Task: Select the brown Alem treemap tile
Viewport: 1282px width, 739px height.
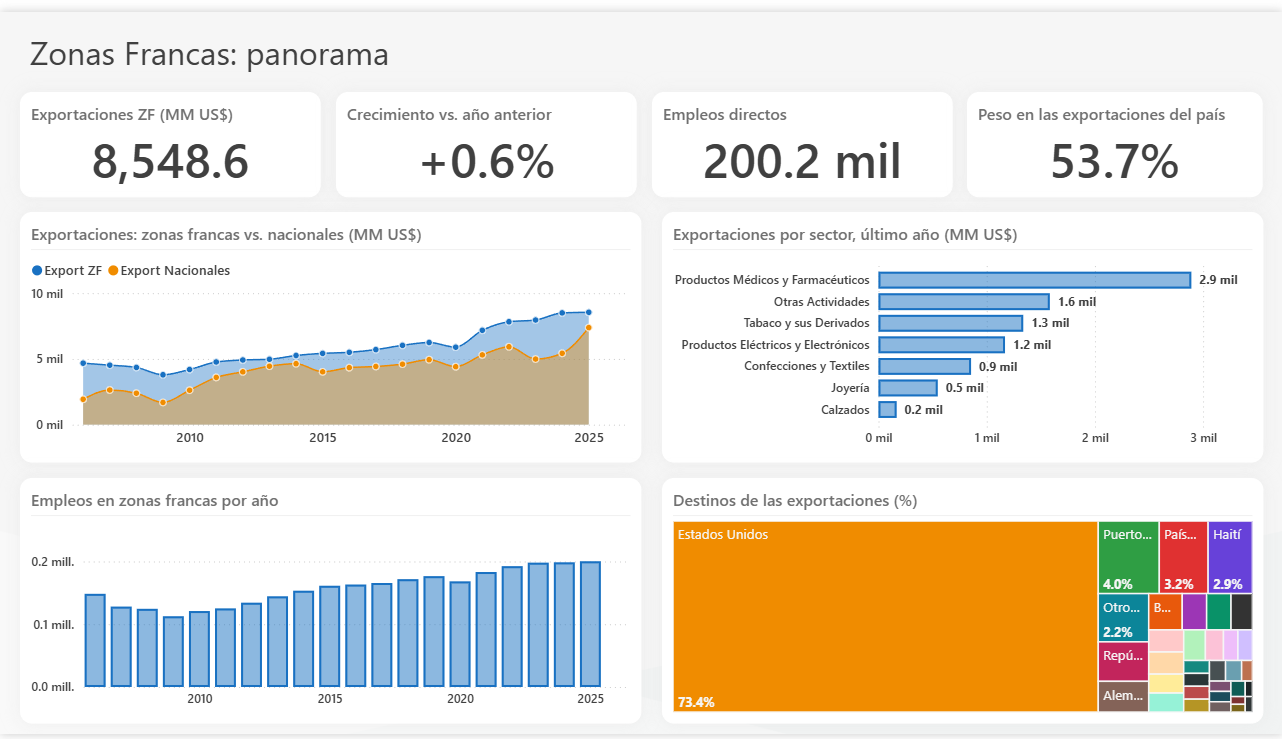Action: (x=1123, y=697)
